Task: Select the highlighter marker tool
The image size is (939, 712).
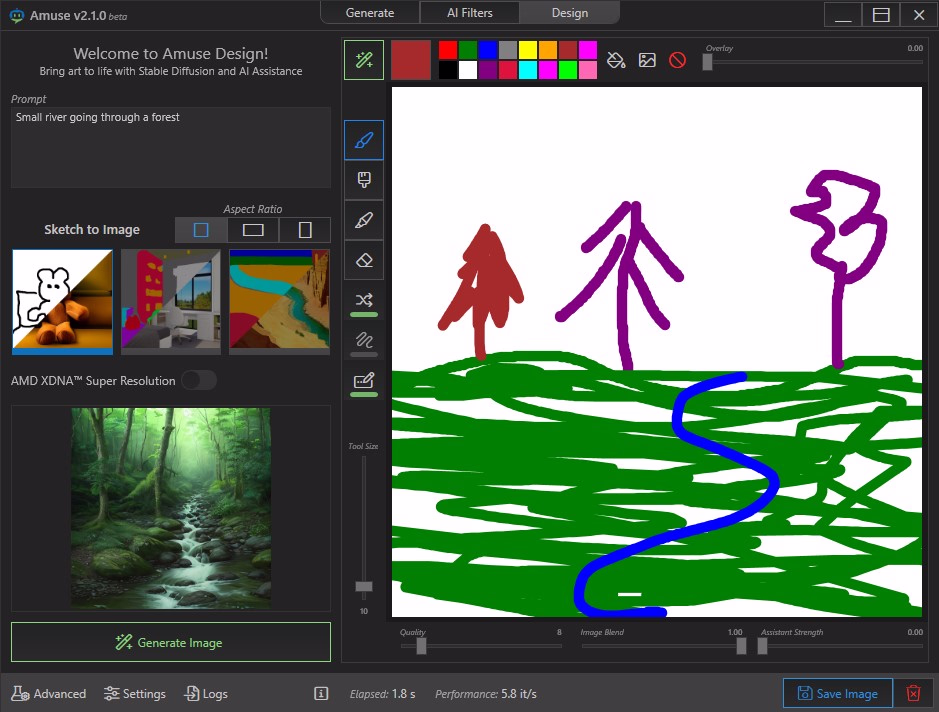Action: coord(364,220)
